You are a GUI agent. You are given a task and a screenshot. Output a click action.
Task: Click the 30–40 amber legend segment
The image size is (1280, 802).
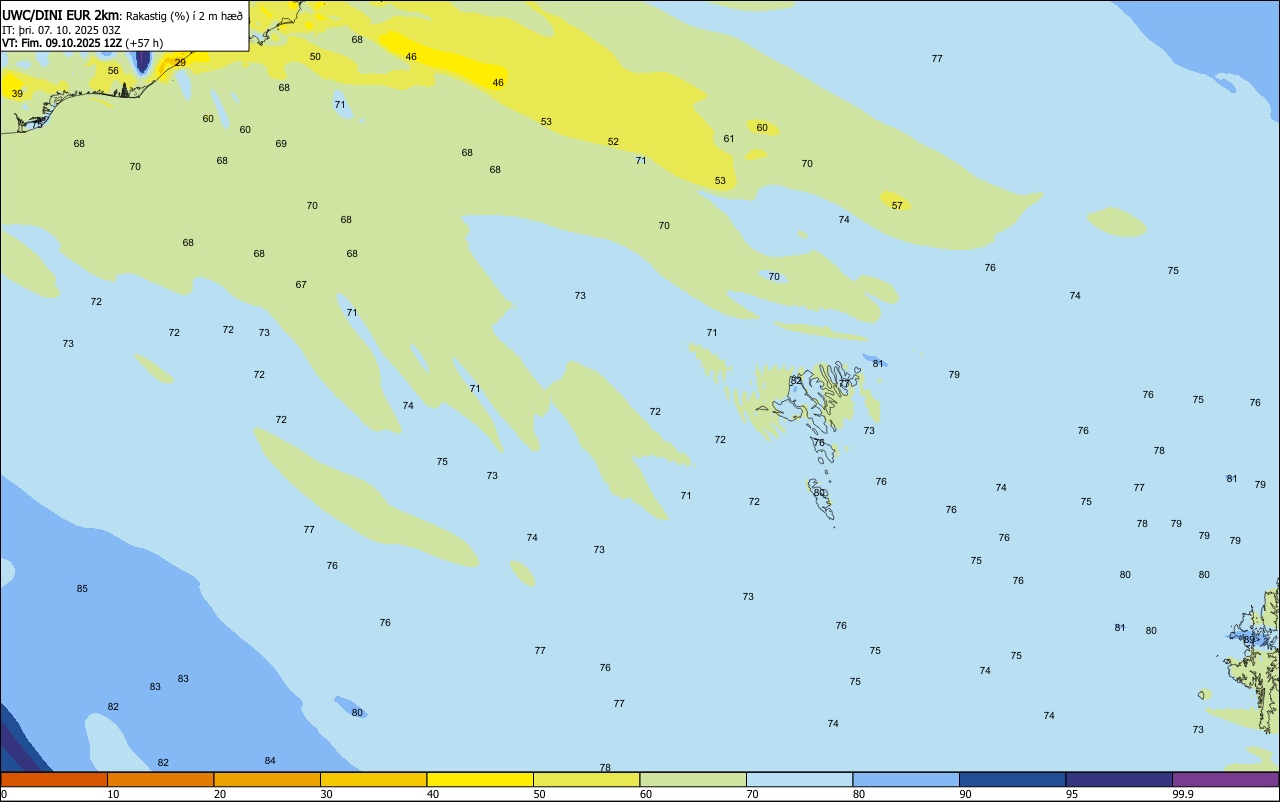(373, 779)
